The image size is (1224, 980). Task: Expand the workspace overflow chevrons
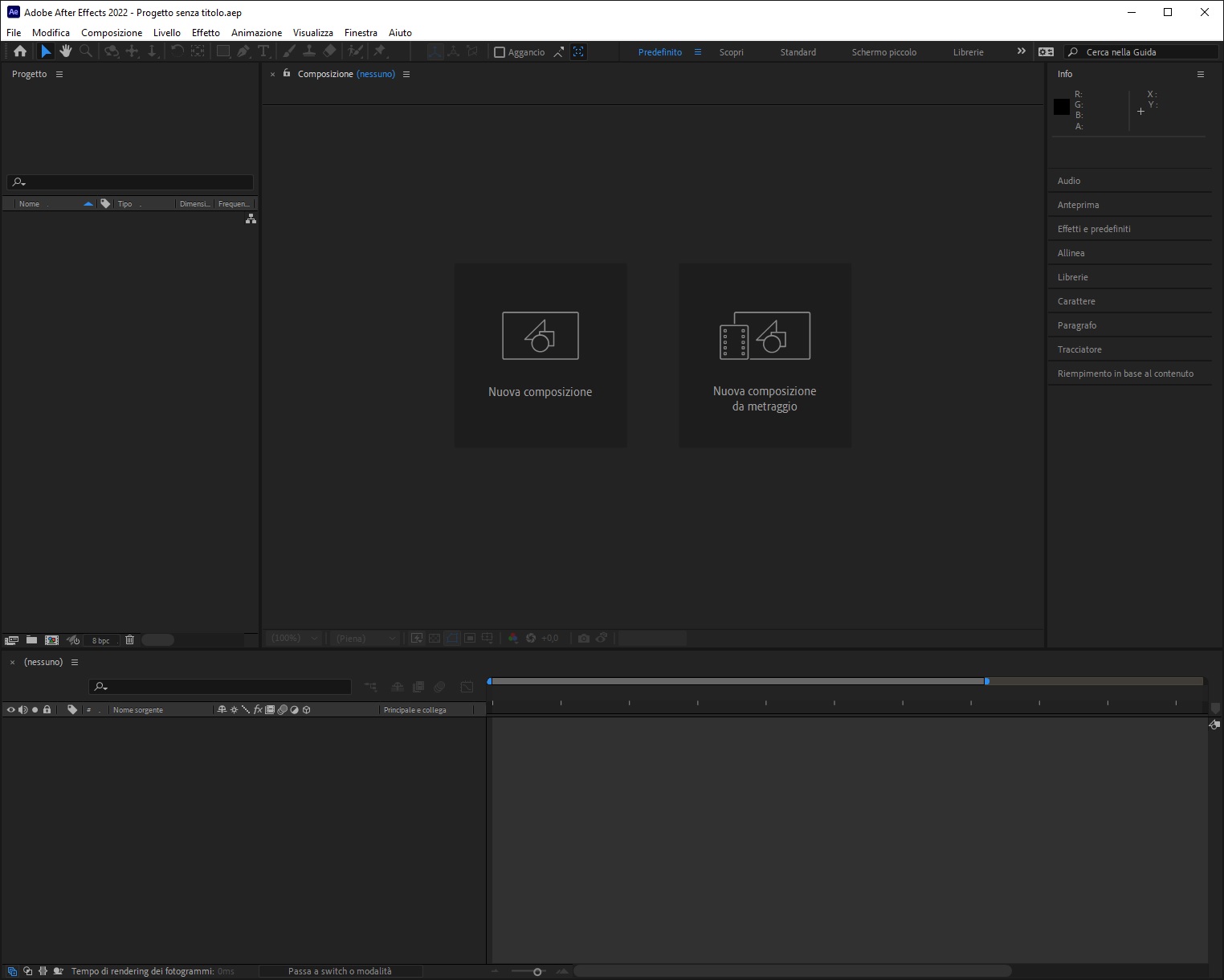[x=1022, y=51]
